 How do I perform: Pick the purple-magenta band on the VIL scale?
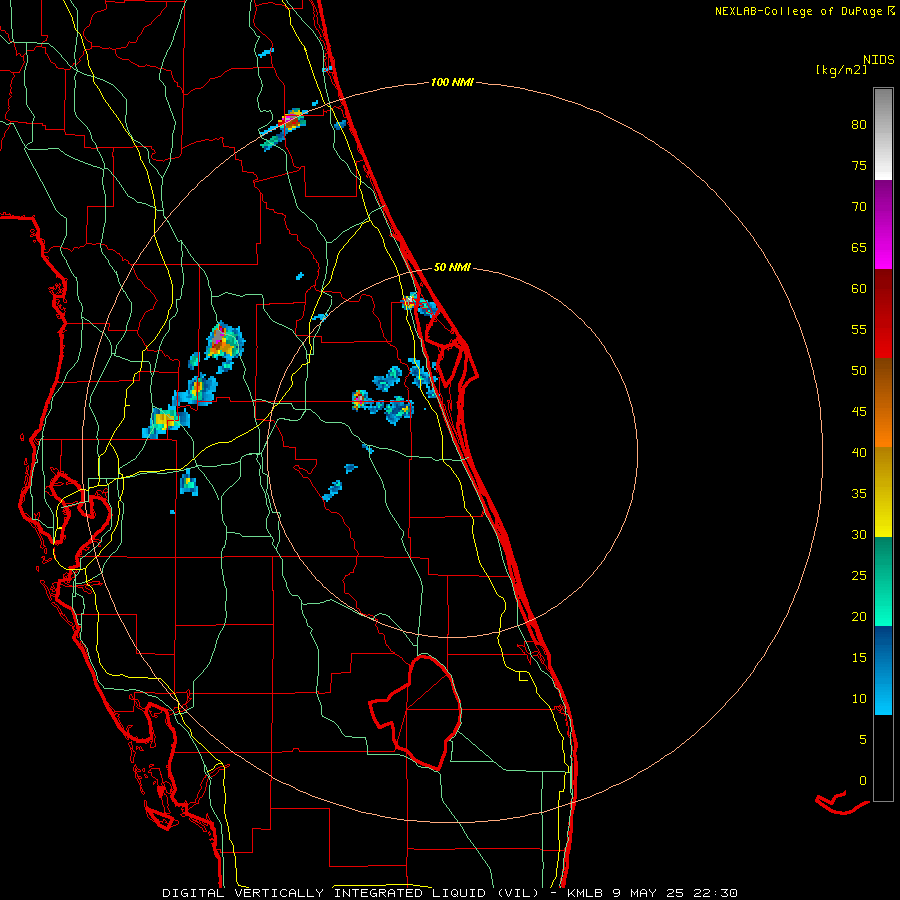click(x=883, y=224)
